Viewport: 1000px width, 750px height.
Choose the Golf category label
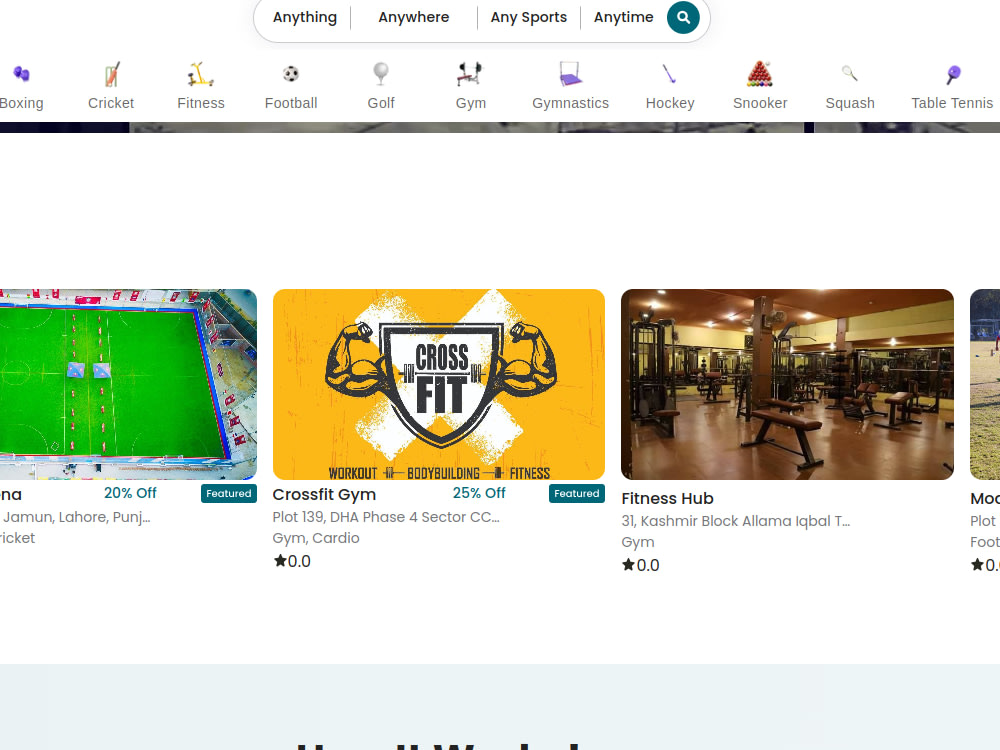coord(381,103)
